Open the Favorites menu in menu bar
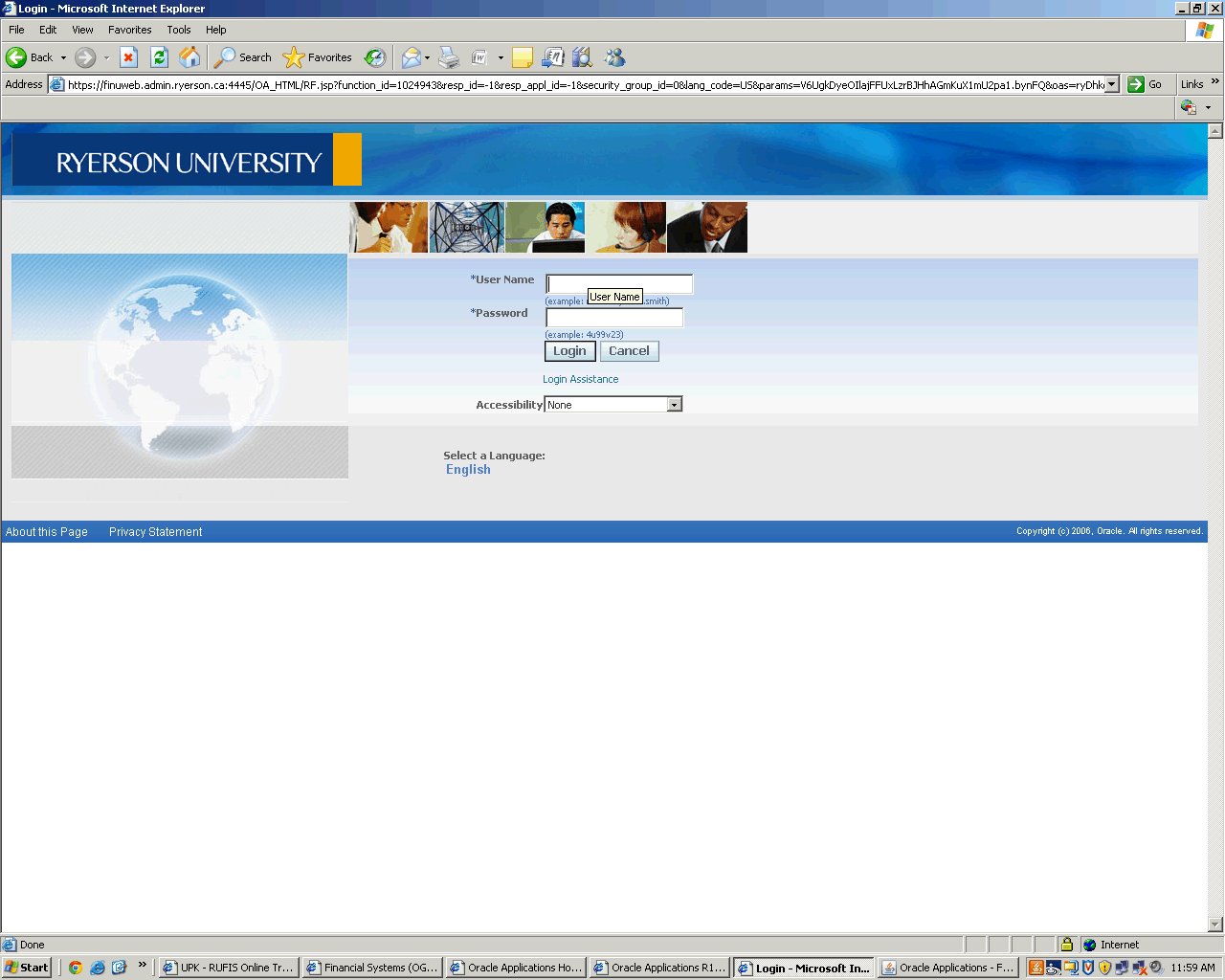Viewport: 1225px width, 980px height. point(129,30)
